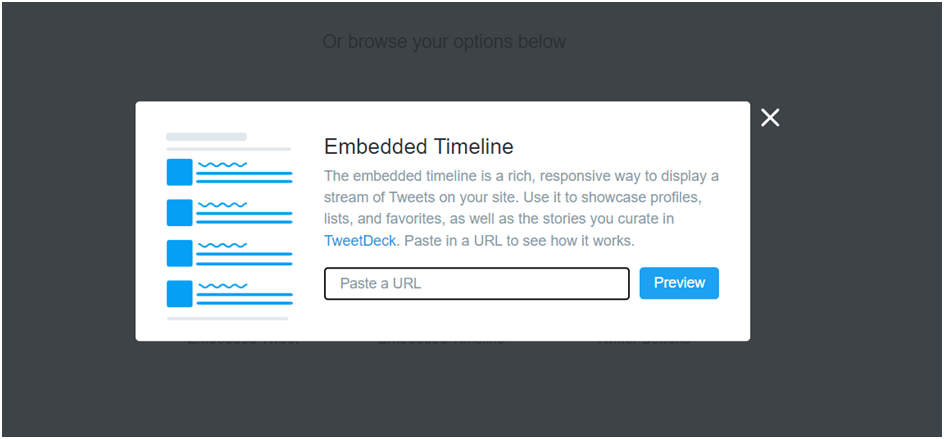
Task: Click the first blue square in the timeline illustration
Action: point(179,172)
